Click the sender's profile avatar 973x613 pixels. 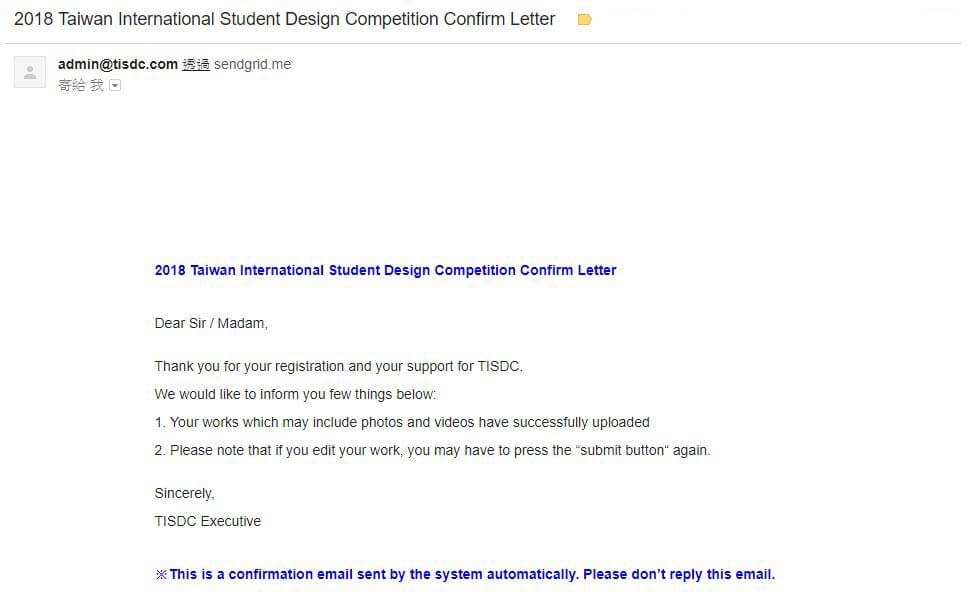[x=30, y=72]
